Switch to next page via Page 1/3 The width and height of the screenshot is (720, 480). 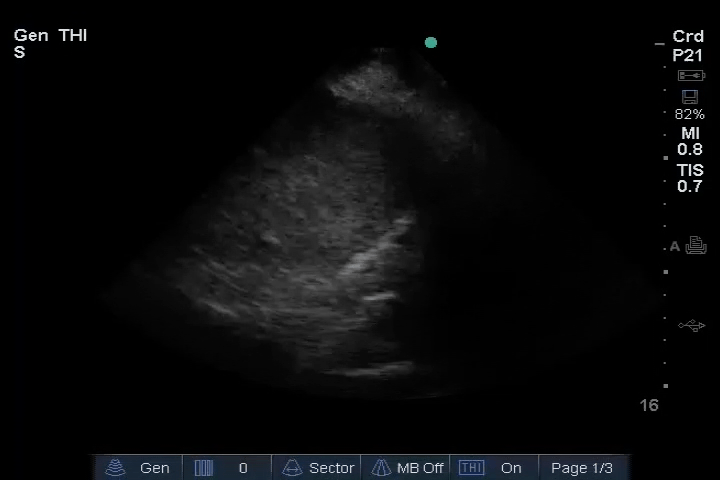click(x=582, y=468)
